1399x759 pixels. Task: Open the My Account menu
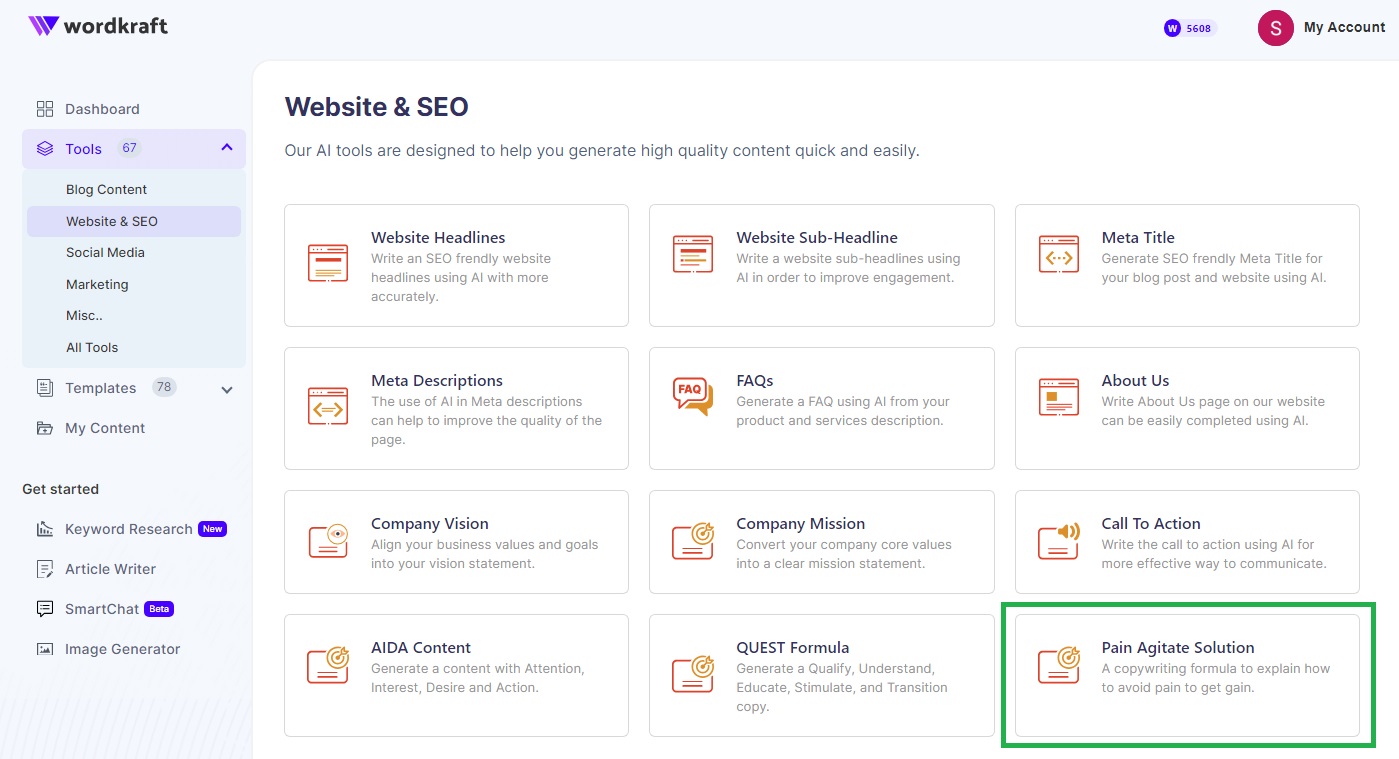point(1321,28)
